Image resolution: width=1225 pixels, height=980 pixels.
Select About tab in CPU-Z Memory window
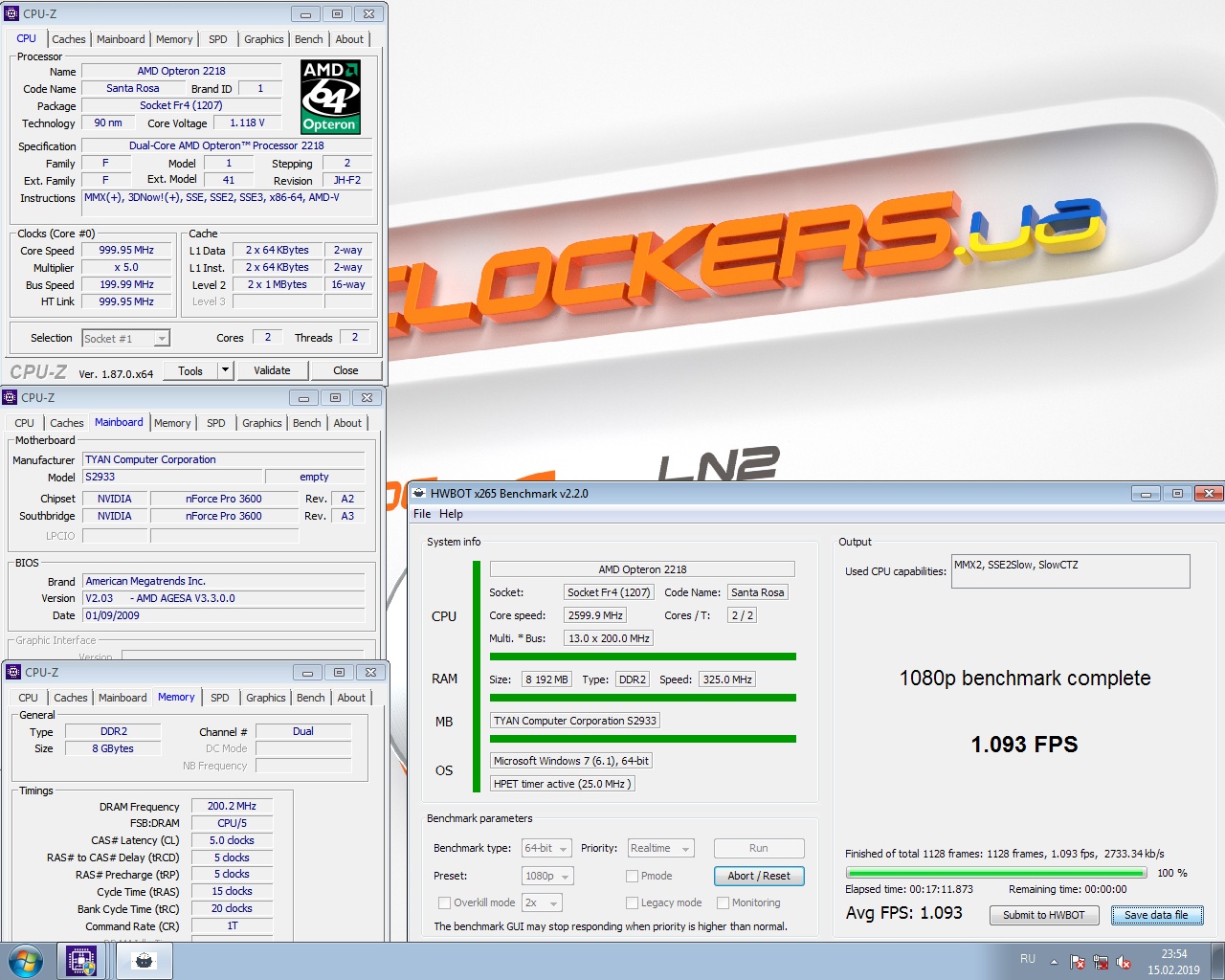click(351, 698)
